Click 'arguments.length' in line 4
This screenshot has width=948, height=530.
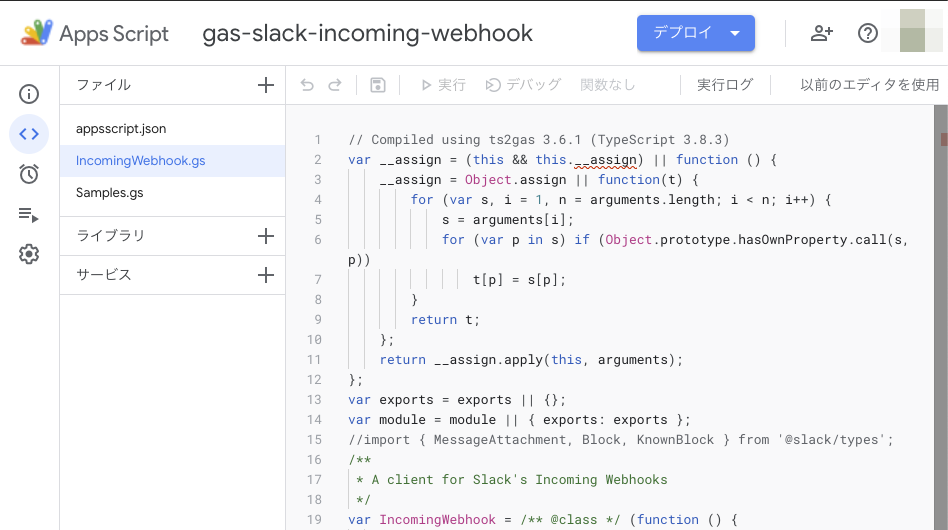(653, 199)
